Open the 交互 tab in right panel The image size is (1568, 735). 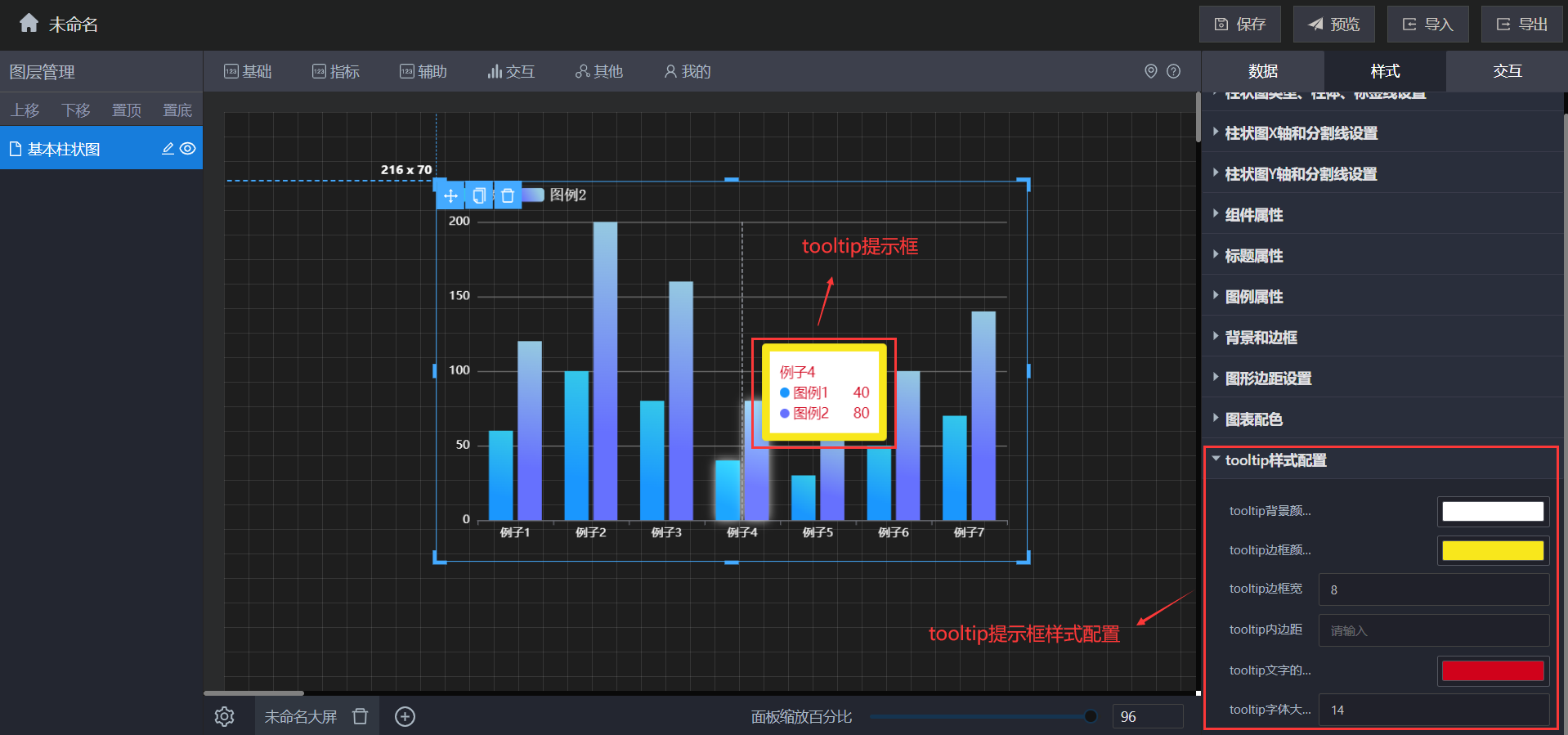pyautogui.click(x=1507, y=71)
